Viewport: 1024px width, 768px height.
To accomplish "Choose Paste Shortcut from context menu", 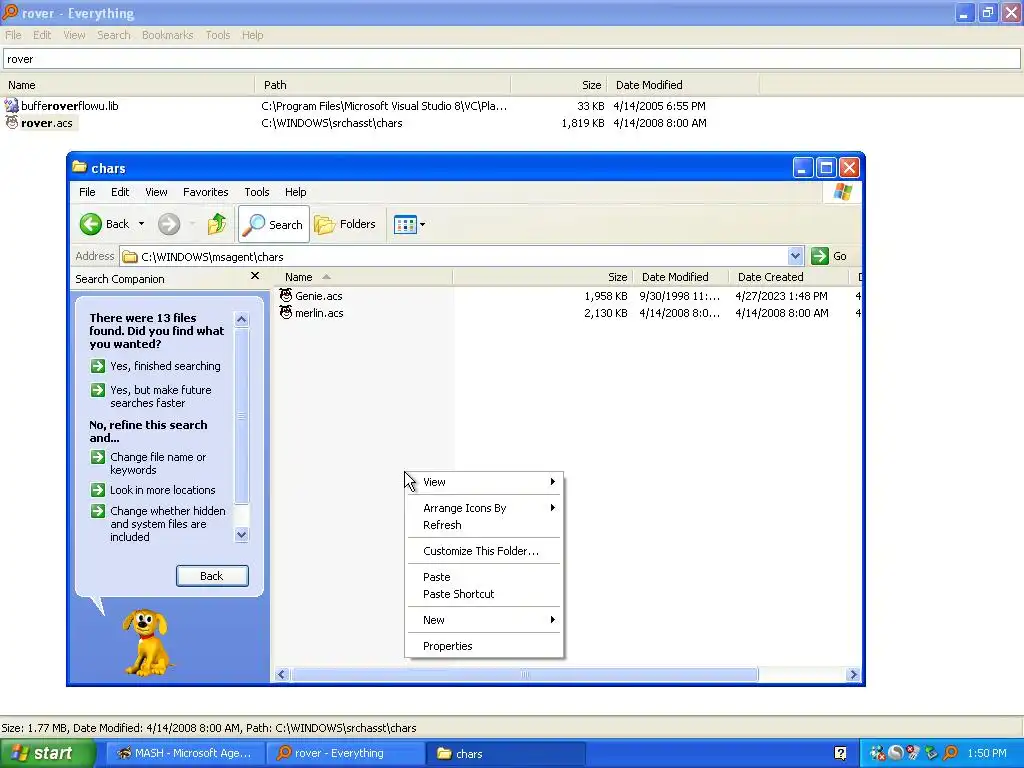I will [x=484, y=594].
